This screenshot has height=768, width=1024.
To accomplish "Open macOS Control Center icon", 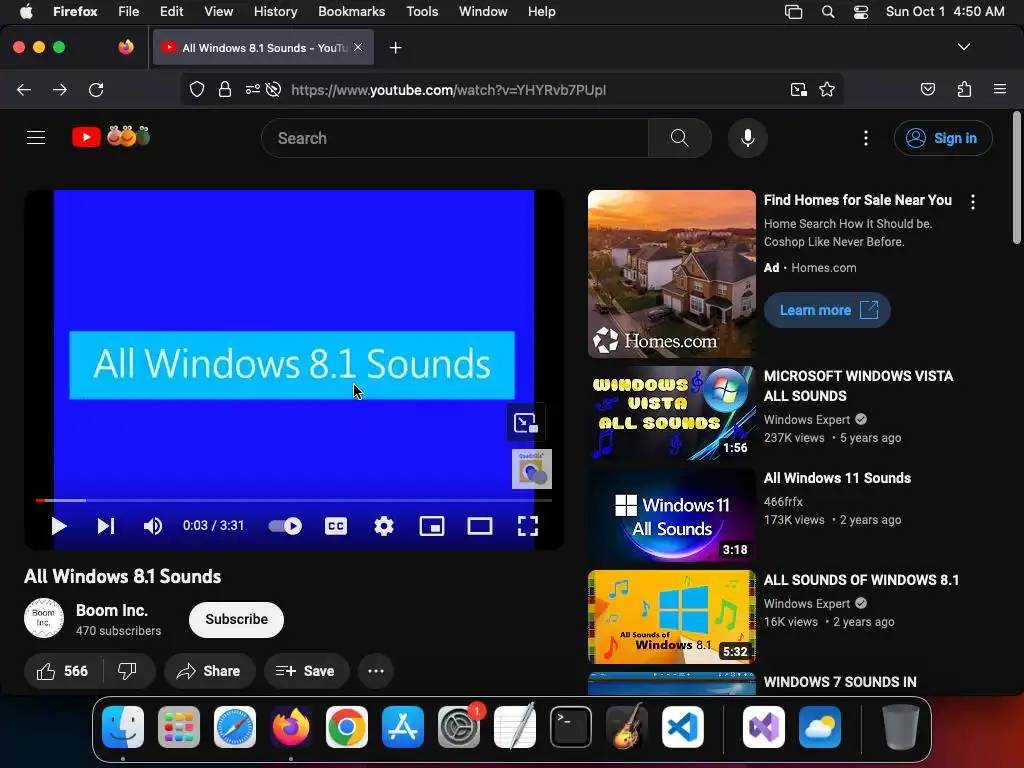I will [x=861, y=12].
